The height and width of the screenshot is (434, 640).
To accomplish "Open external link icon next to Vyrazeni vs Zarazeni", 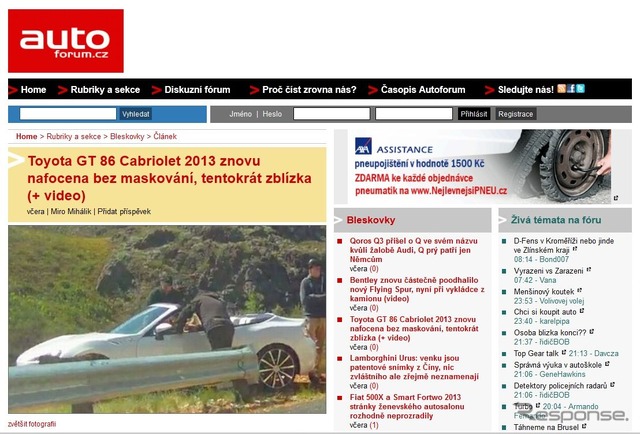I will click(x=589, y=269).
